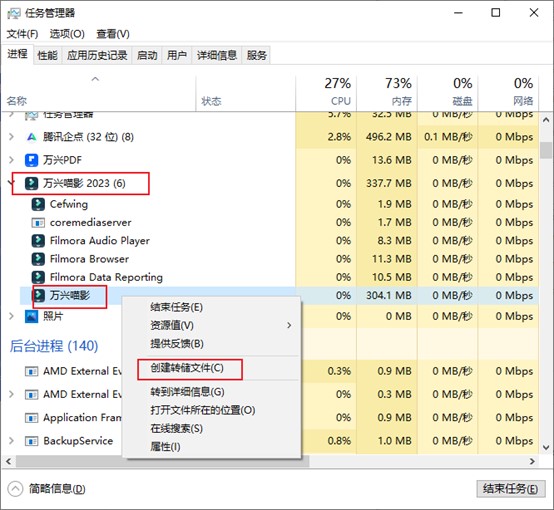Choose 创建转储文件 from context menu
Image resolution: width=554 pixels, height=510 pixels.
pos(187,368)
